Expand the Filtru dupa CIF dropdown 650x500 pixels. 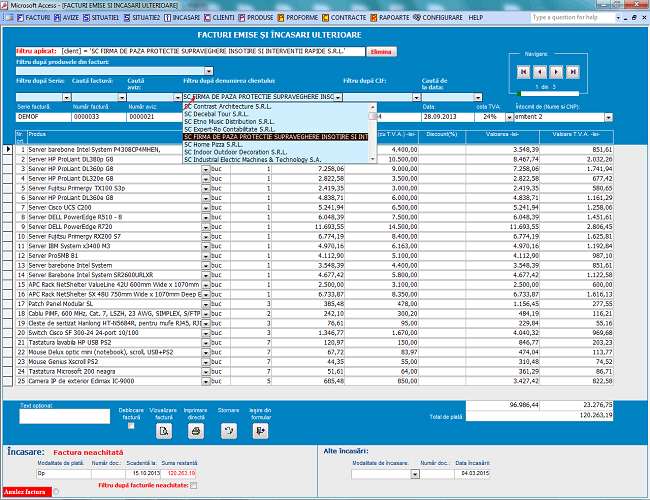coord(417,97)
